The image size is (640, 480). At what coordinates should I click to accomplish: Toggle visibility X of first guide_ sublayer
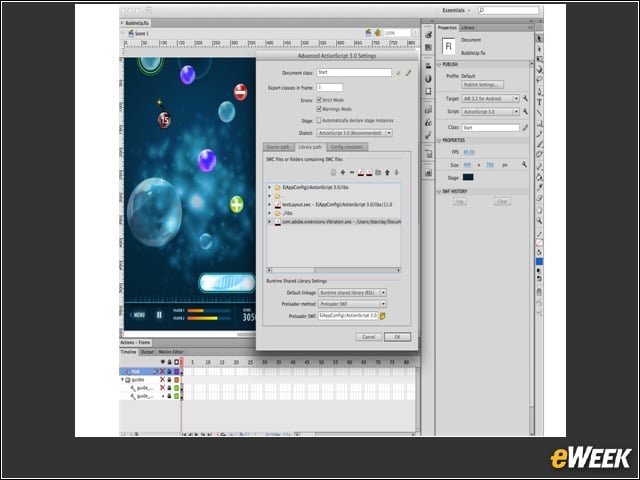click(162, 388)
